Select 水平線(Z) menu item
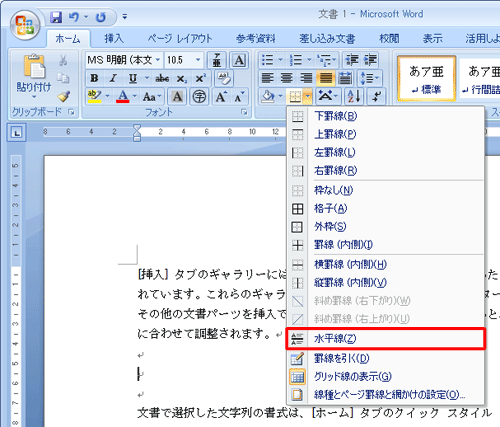 pyautogui.click(x=385, y=339)
